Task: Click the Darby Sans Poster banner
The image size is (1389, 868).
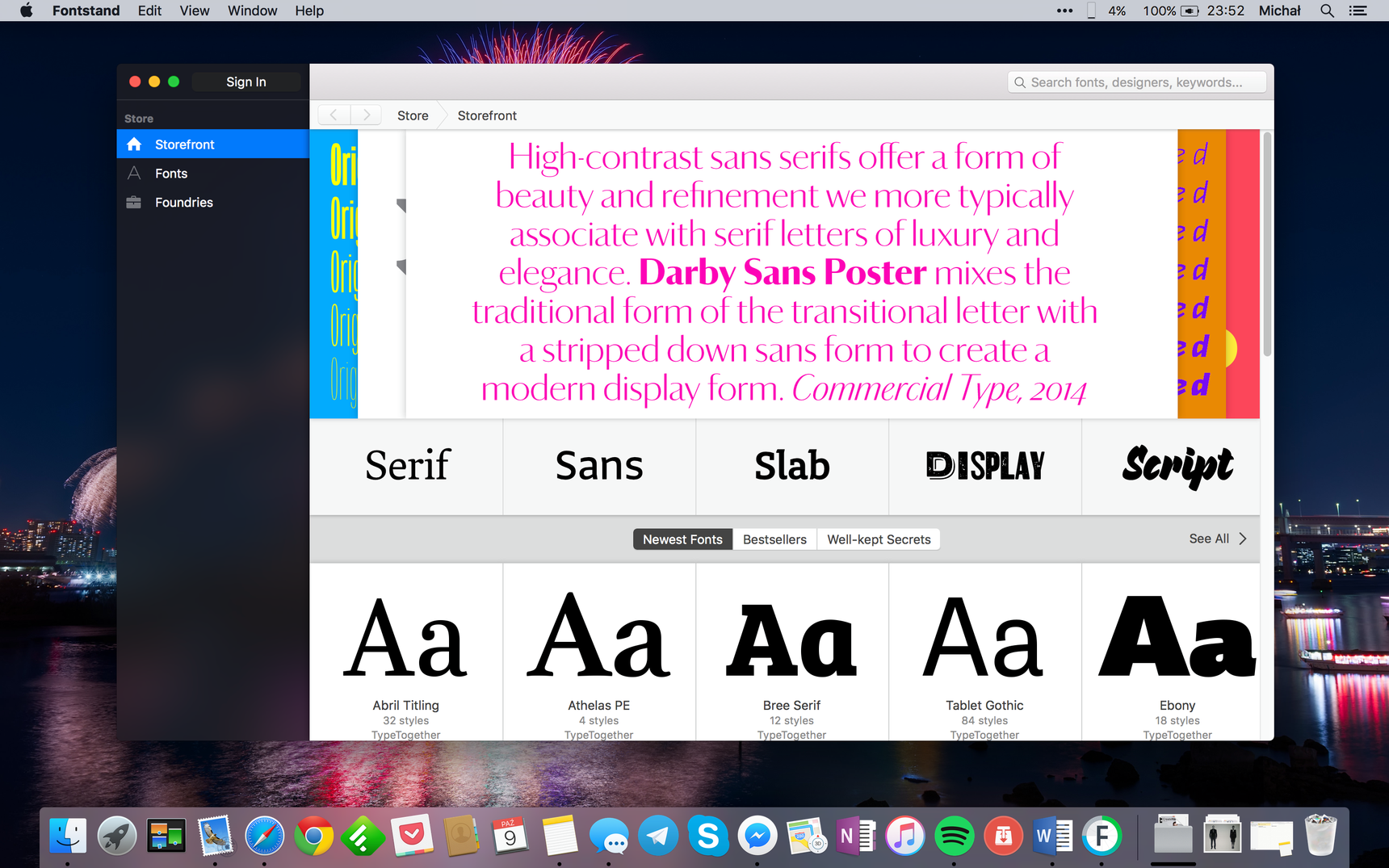Action: [791, 274]
